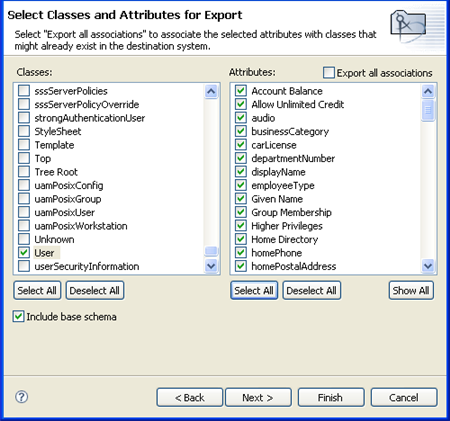Click Deselect All under Attributes list
This screenshot has height=421, width=450.
[312, 291]
